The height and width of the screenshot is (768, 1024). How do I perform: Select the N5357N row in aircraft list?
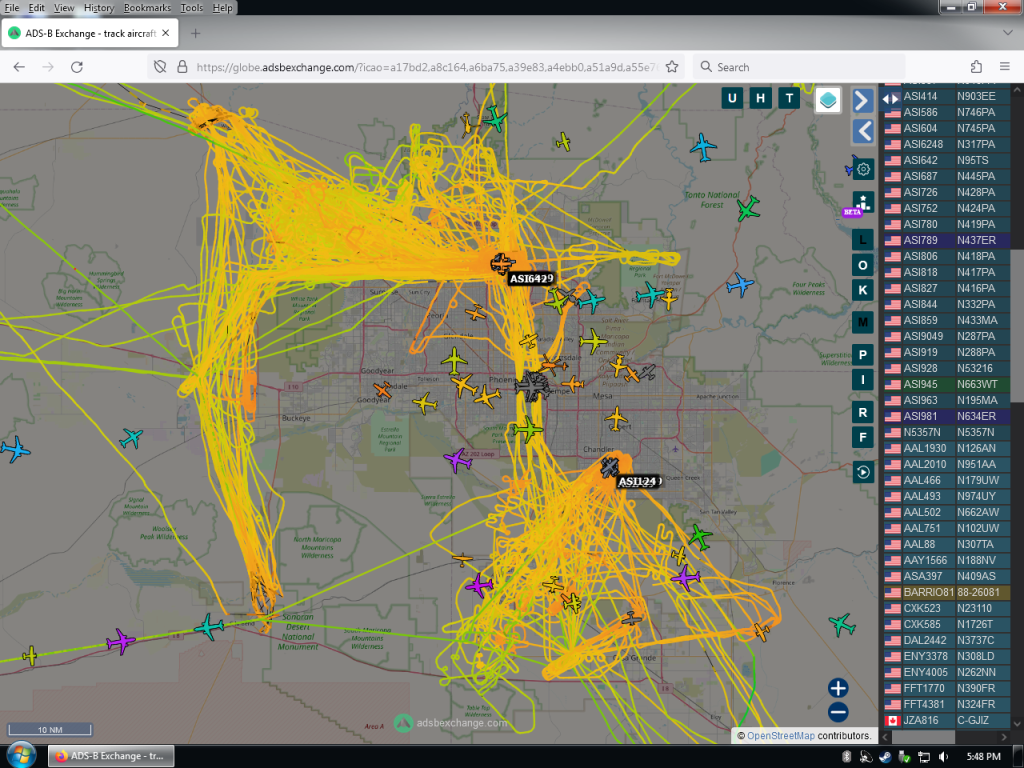point(947,432)
